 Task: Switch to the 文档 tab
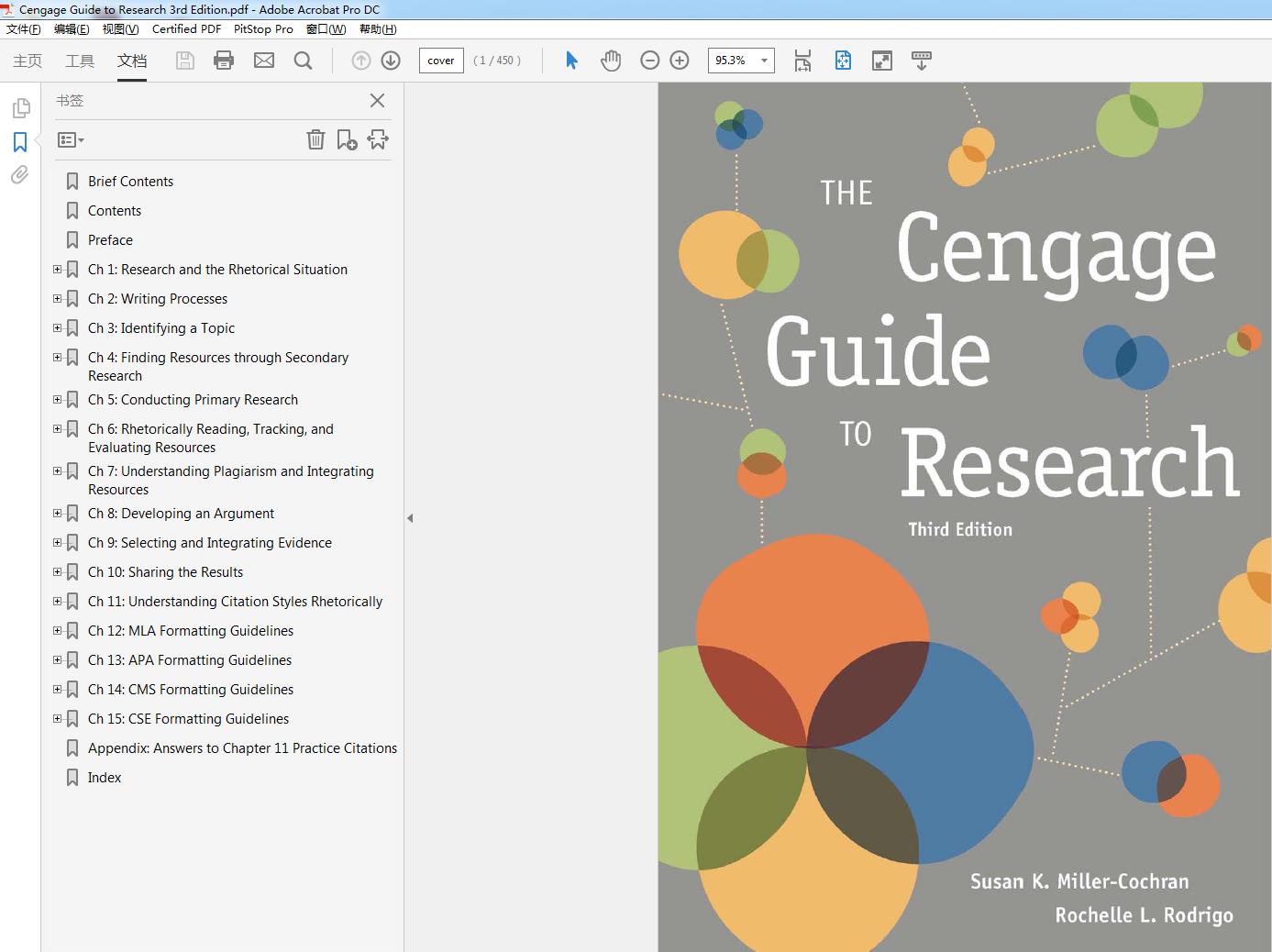(132, 61)
